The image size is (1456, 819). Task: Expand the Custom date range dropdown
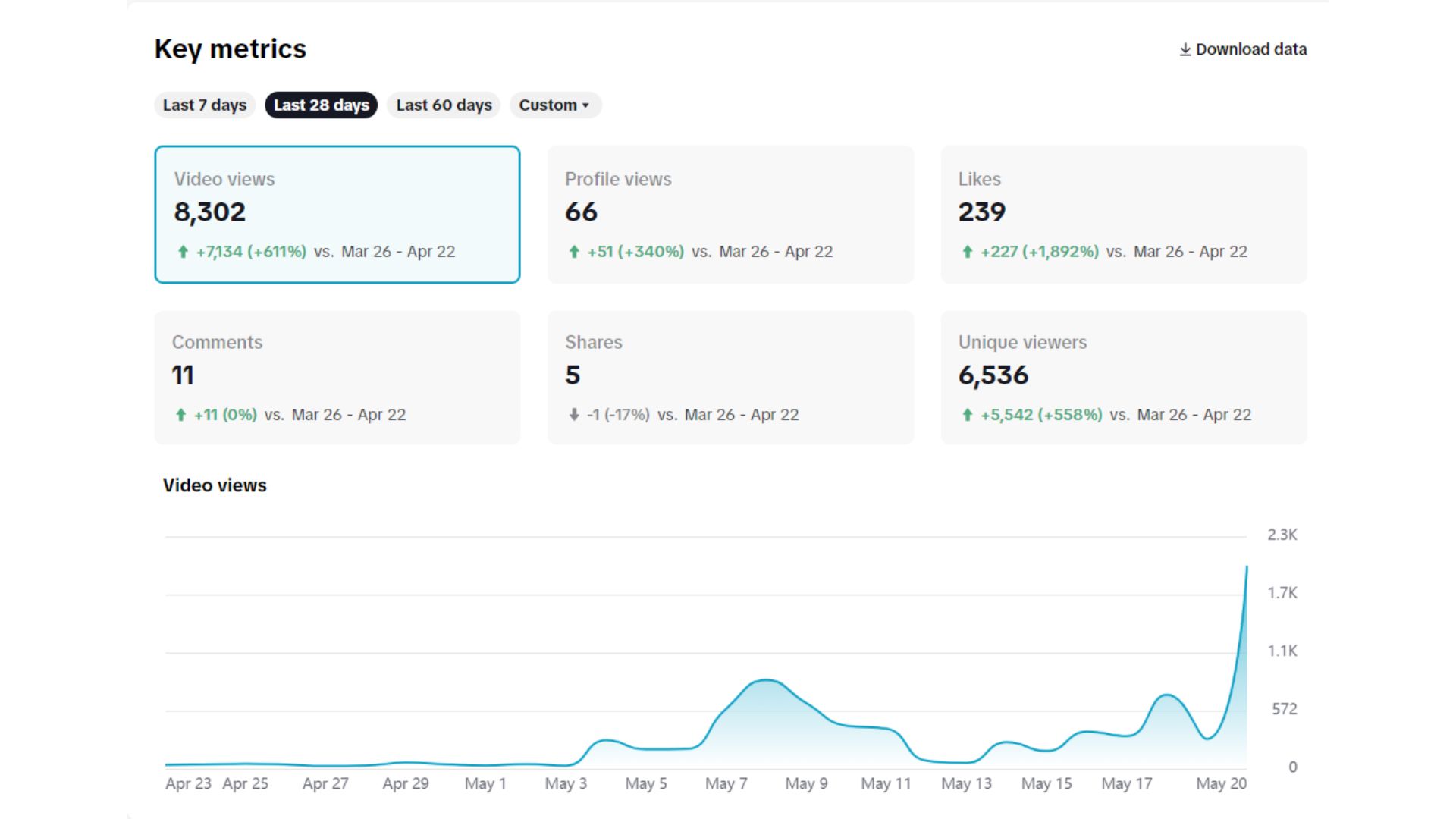[x=554, y=105]
